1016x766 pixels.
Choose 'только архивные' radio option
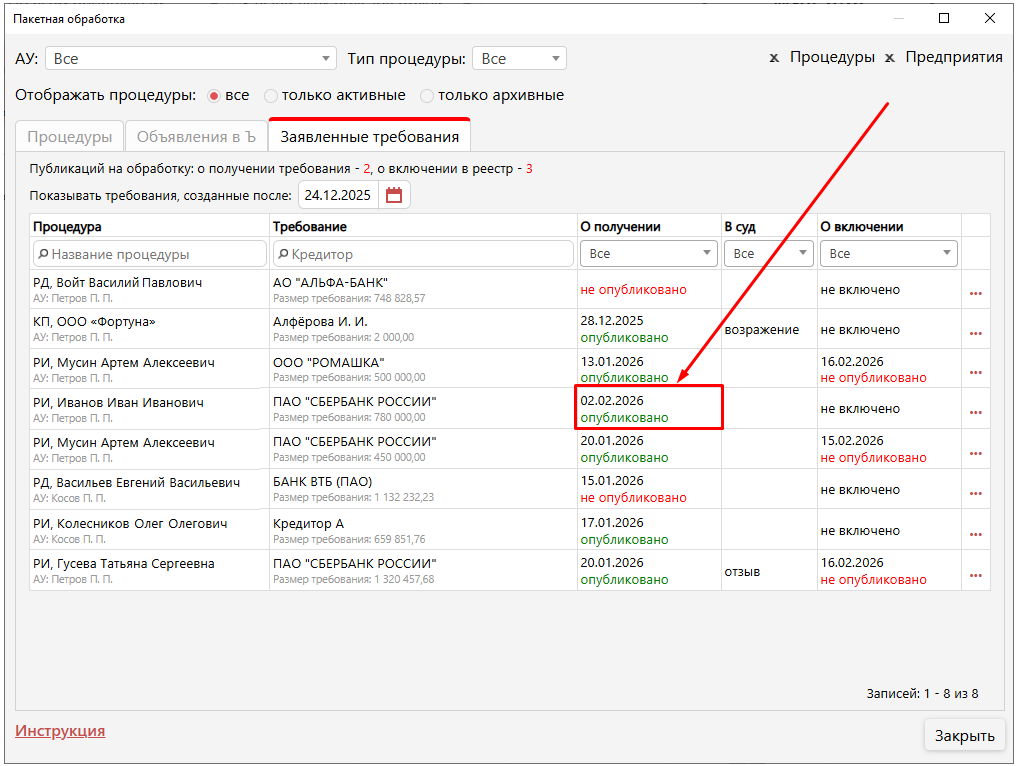tap(427, 96)
